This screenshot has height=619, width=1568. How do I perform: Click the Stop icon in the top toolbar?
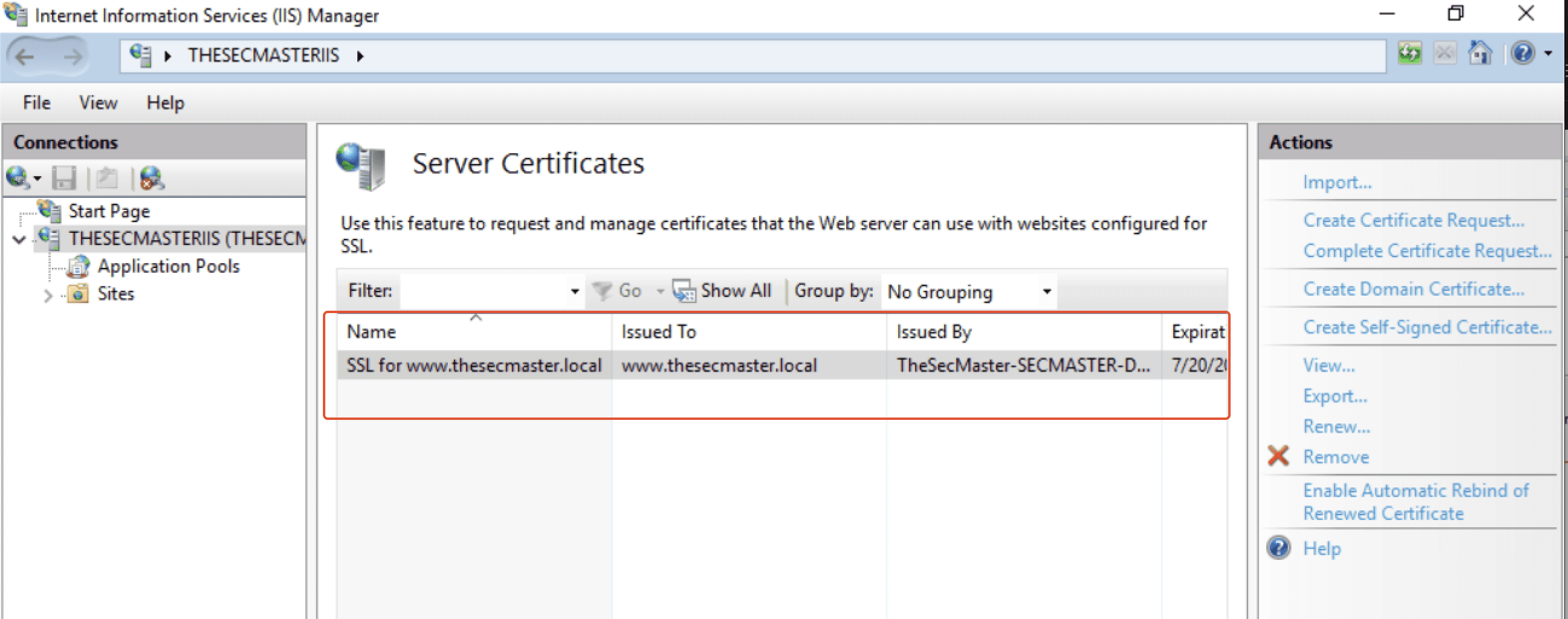(1444, 54)
